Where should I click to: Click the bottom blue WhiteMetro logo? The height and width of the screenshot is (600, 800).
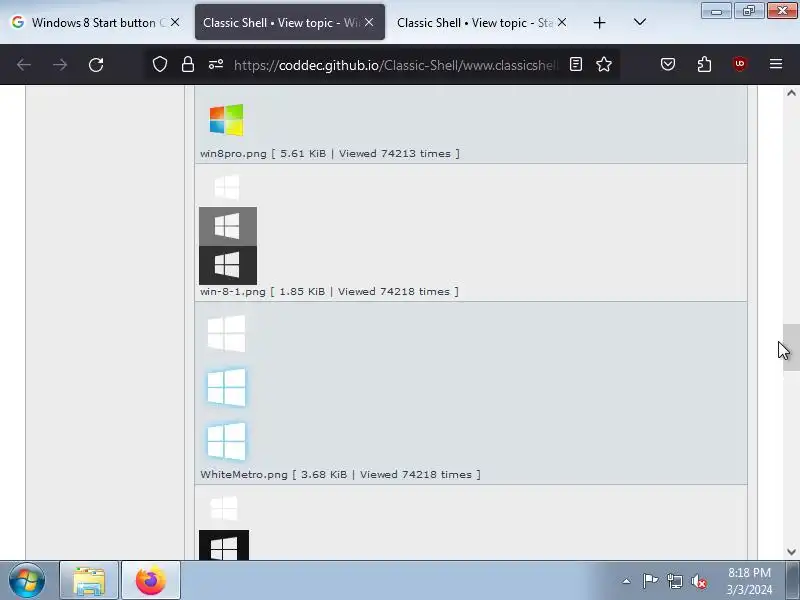click(x=227, y=441)
